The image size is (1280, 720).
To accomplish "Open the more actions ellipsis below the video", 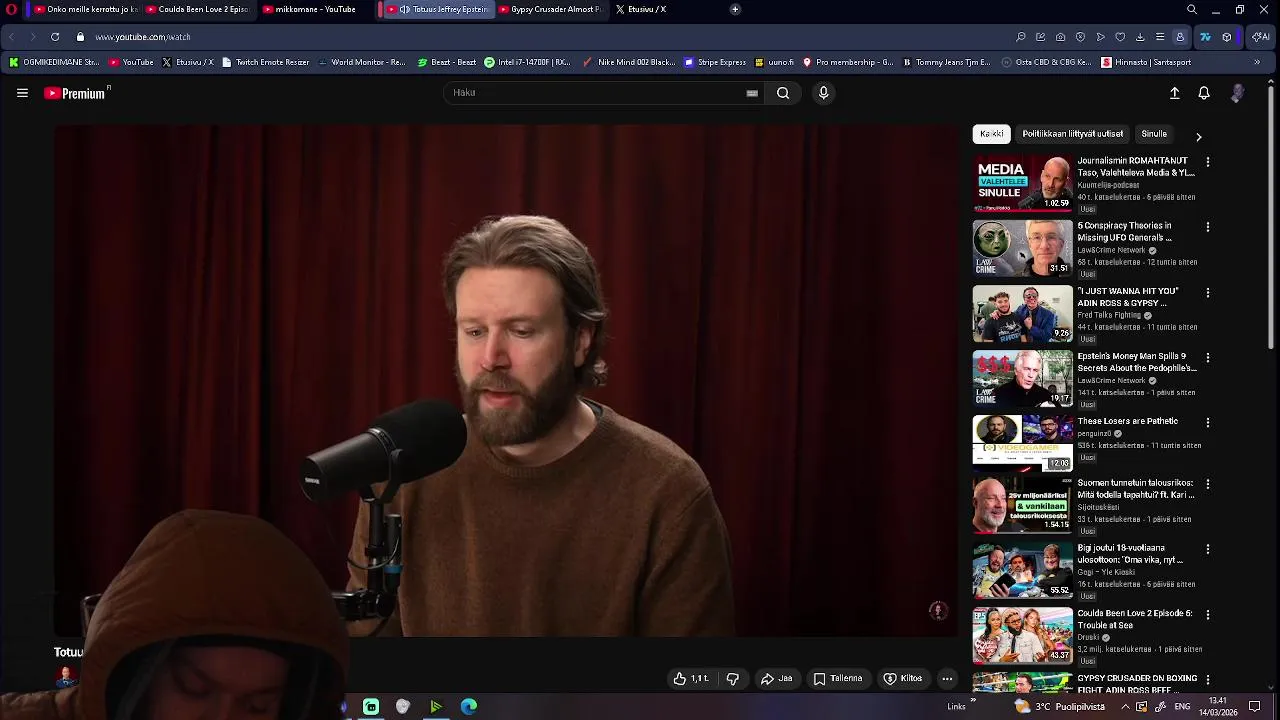I will coord(947,678).
